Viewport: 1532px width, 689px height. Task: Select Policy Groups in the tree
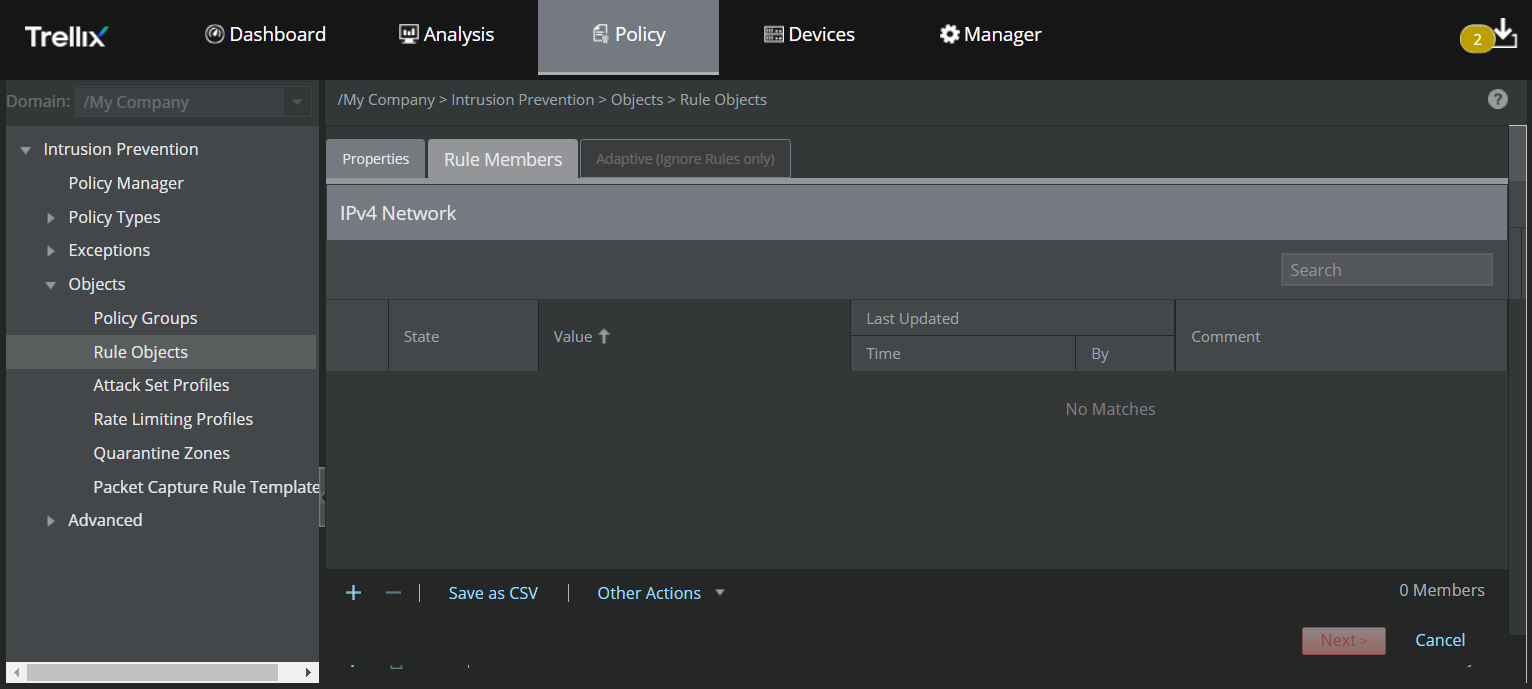(x=145, y=318)
